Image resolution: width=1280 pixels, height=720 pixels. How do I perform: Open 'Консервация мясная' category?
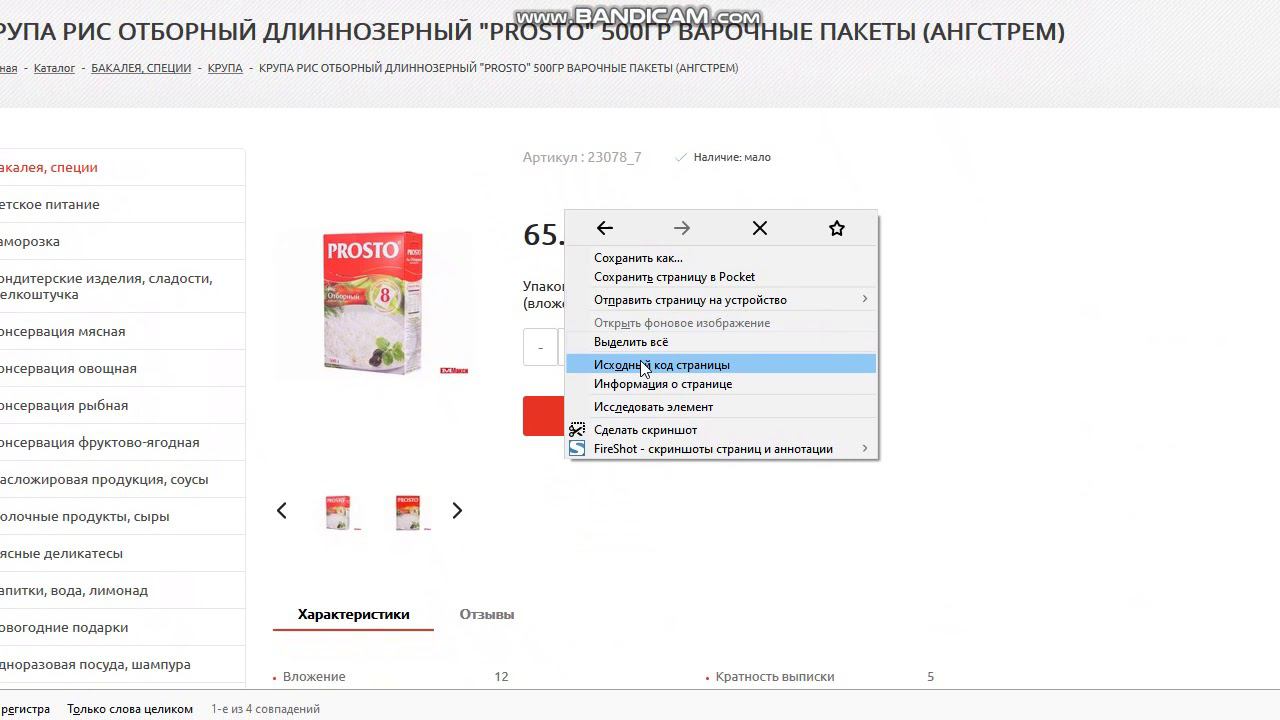tap(122, 331)
